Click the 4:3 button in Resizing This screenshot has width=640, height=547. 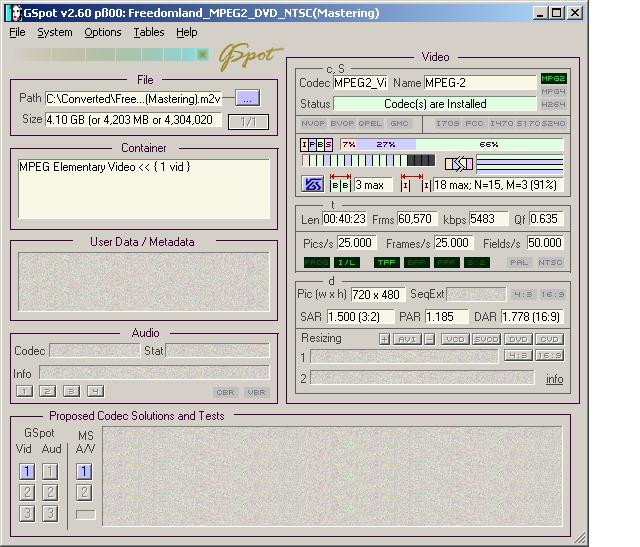518,355
